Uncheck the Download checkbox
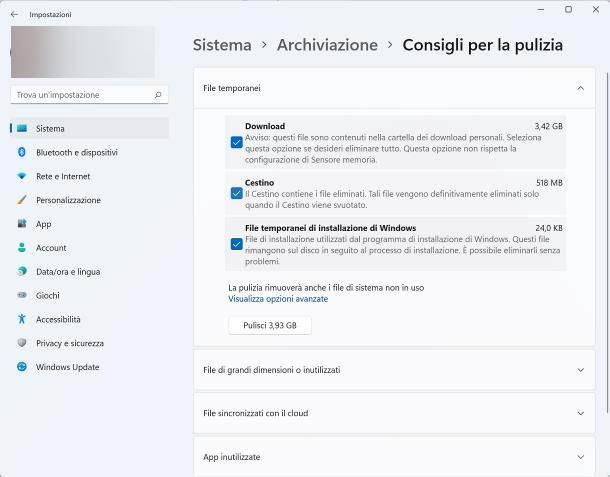This screenshot has height=477, width=610. (237, 142)
